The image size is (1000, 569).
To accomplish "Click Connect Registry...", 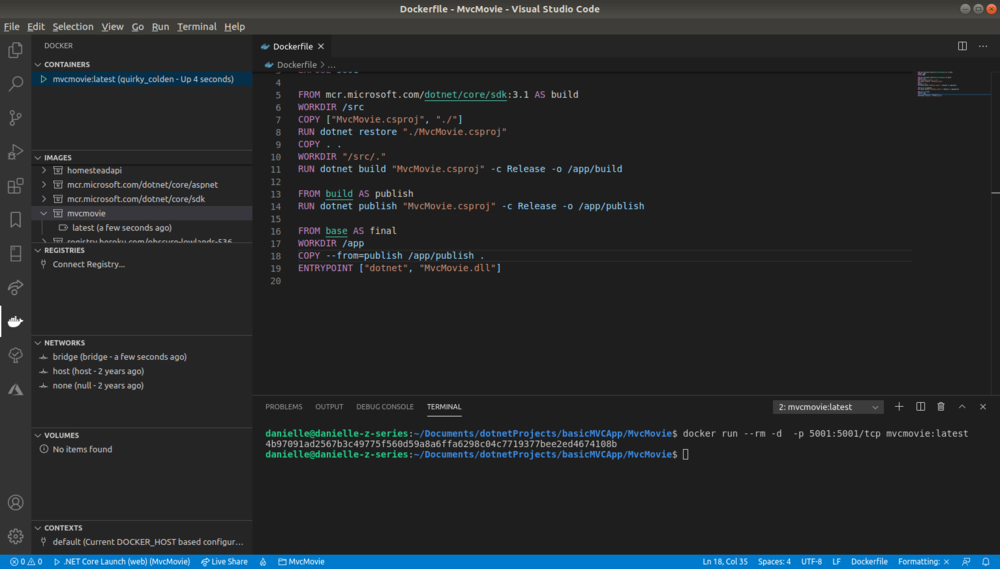I will [89, 264].
